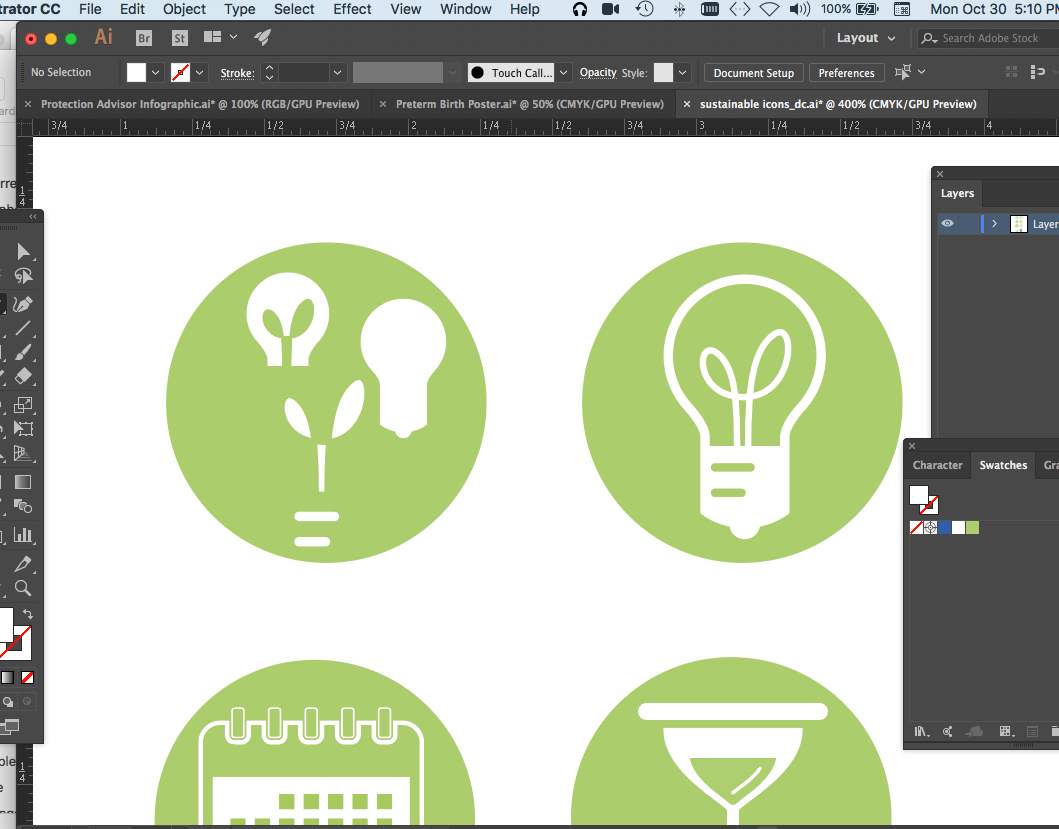1059x829 pixels.
Task: Switch to Protection Advisor Infographic.ai tab
Action: 200,104
